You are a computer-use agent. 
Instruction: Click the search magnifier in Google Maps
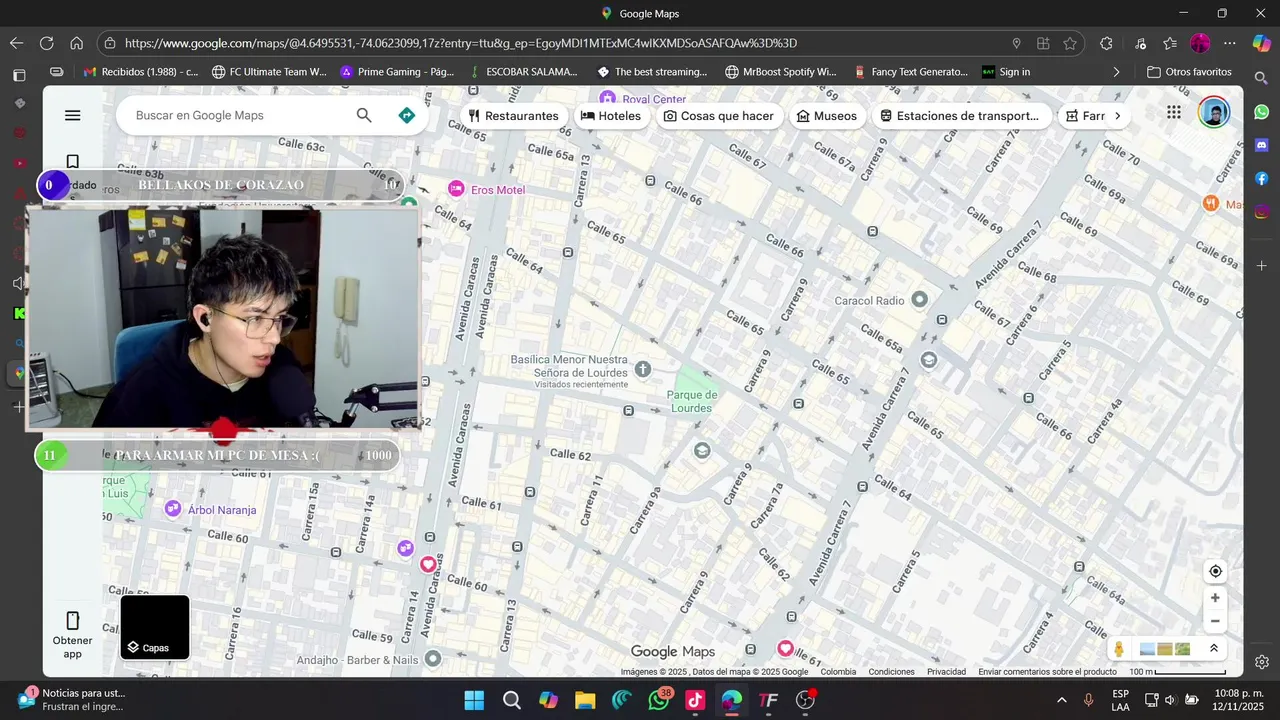pyautogui.click(x=364, y=115)
